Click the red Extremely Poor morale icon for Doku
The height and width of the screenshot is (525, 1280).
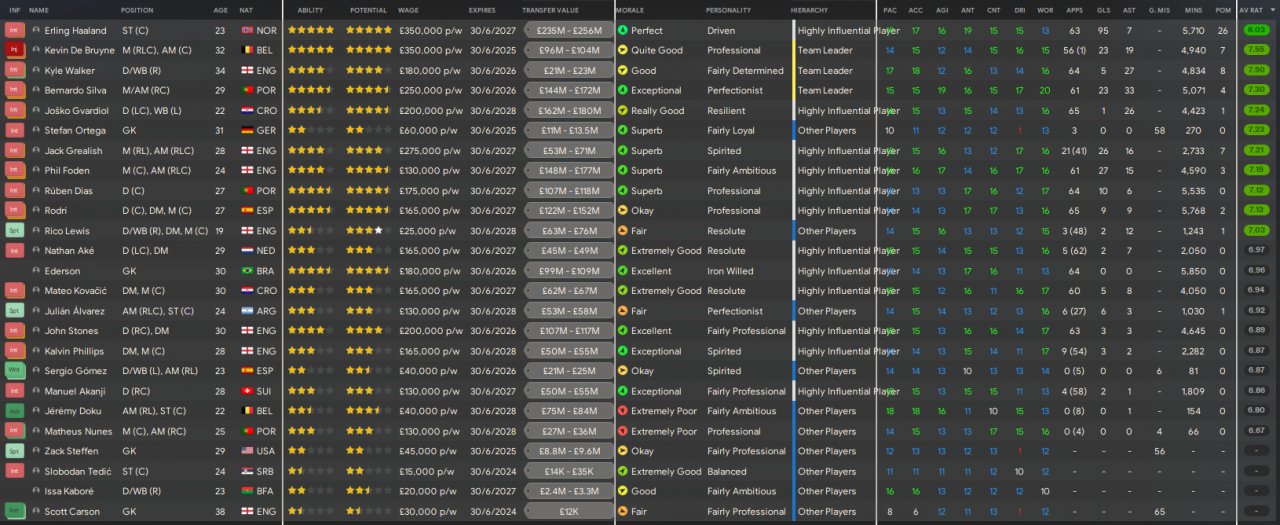(x=622, y=411)
